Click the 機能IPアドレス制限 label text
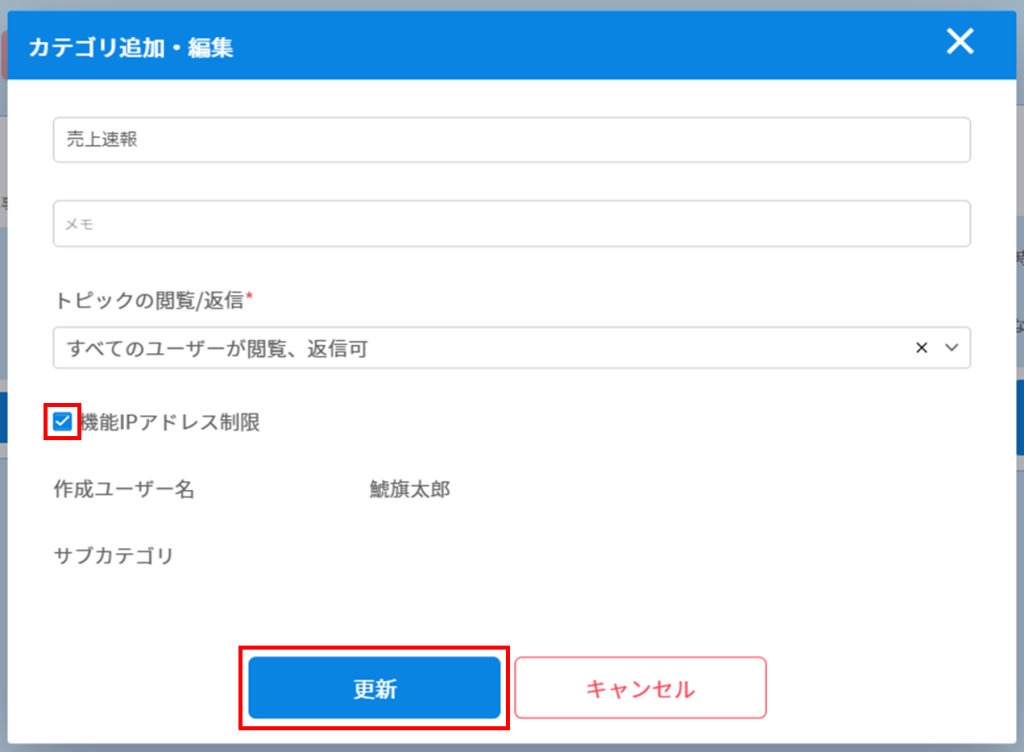1024x752 pixels. coord(170,422)
